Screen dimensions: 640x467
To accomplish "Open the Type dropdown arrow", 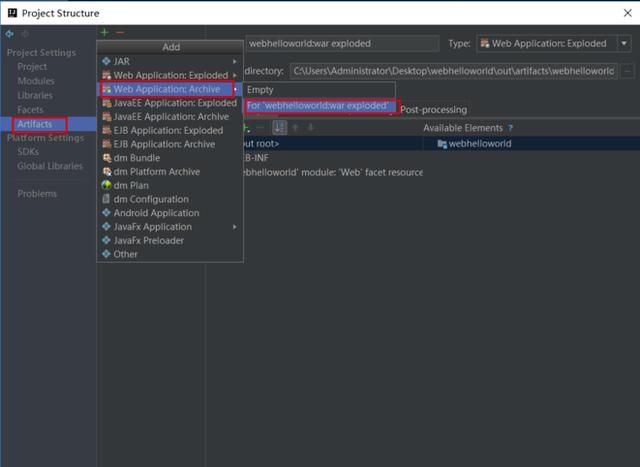I will [x=624, y=43].
